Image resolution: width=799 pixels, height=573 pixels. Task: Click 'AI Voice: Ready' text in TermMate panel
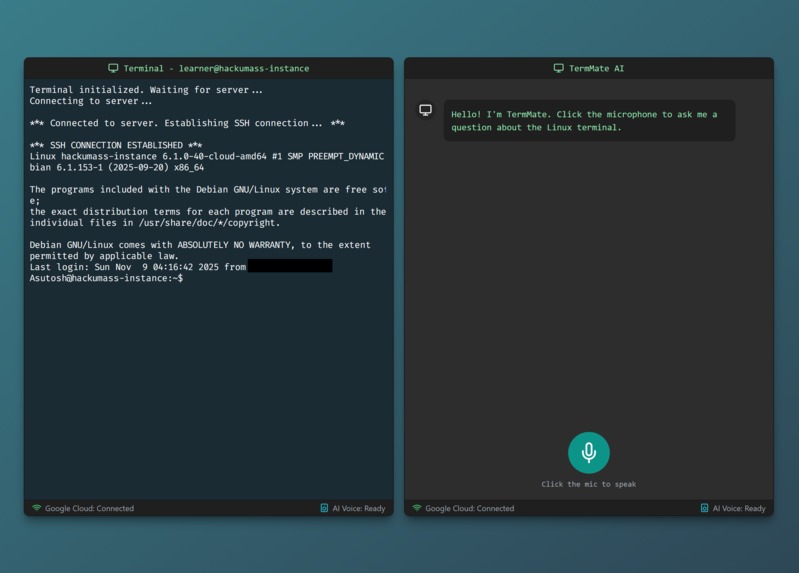pyautogui.click(x=739, y=508)
